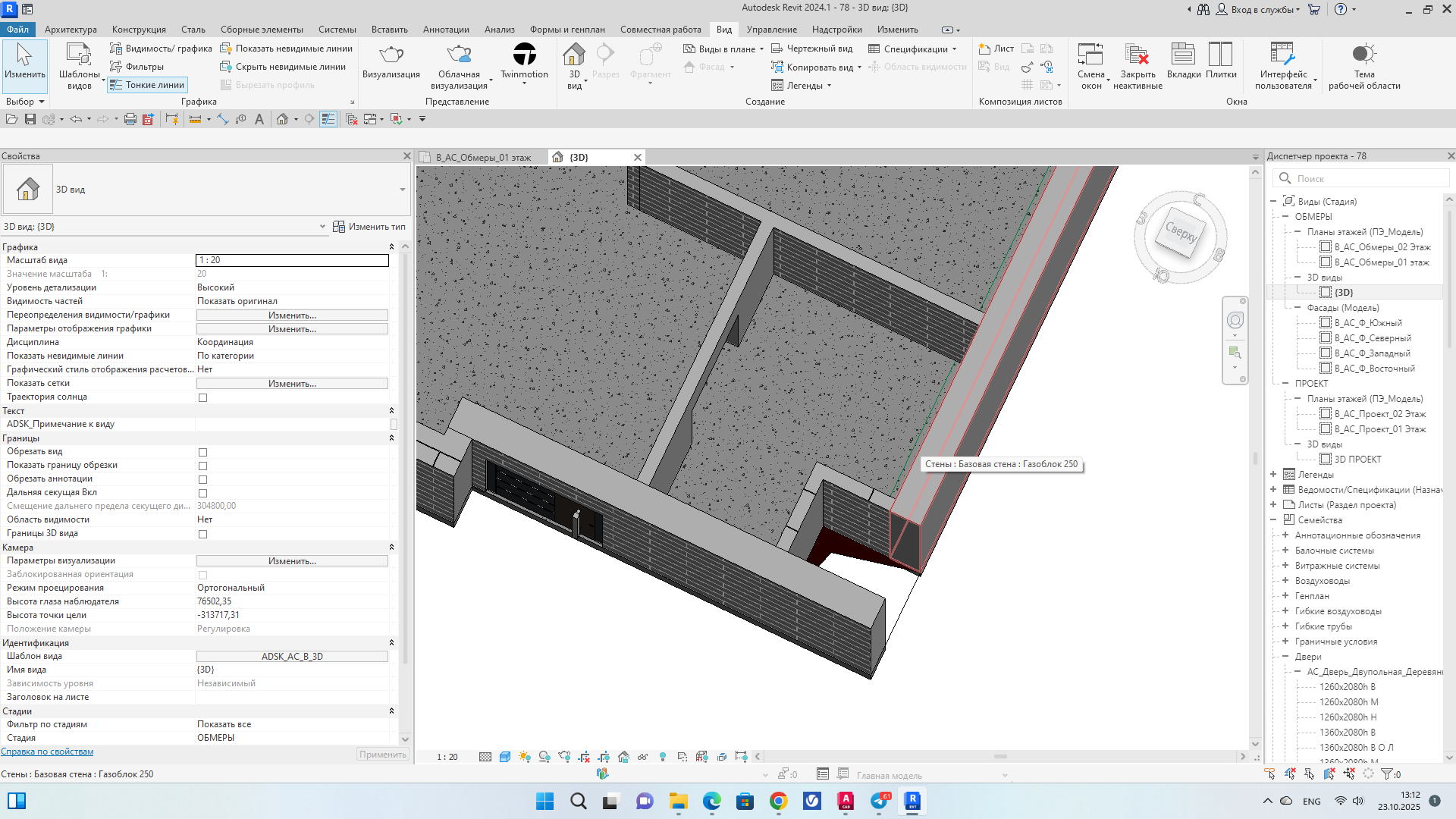
Task: Click the Close Inactive views icon
Action: [1137, 55]
